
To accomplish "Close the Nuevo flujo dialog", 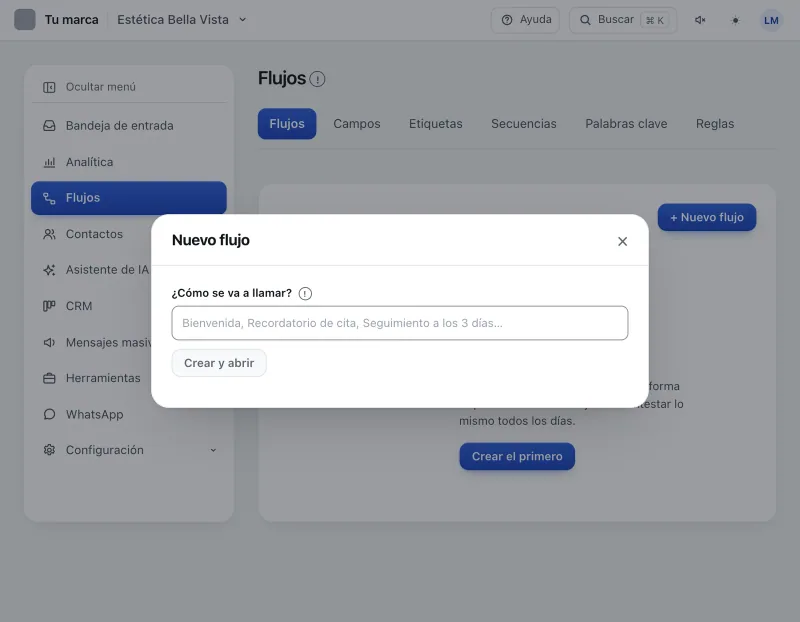I will [x=622, y=241].
